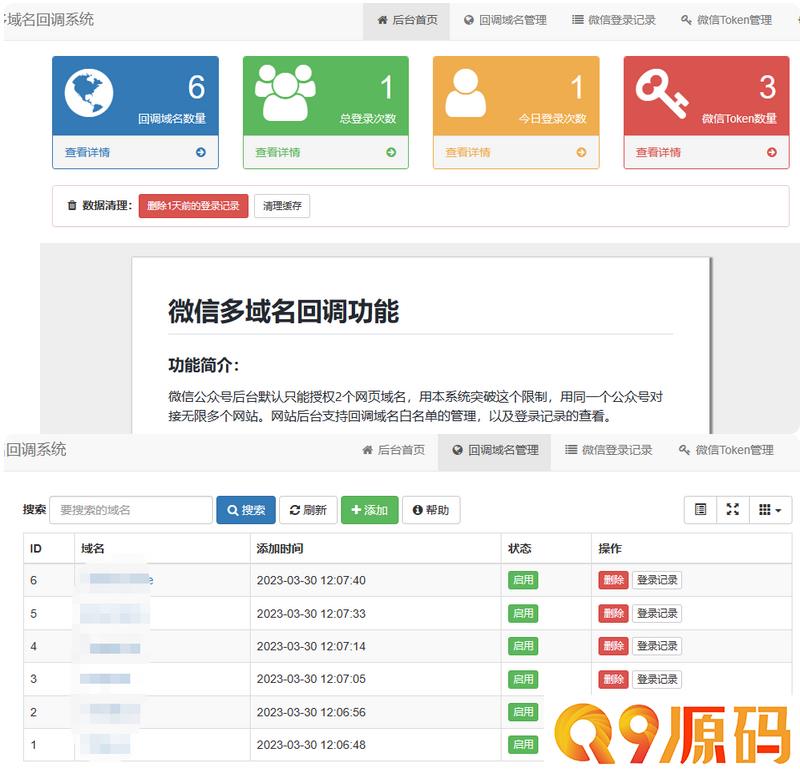Toggle 启用 status for row 1

coord(523,745)
